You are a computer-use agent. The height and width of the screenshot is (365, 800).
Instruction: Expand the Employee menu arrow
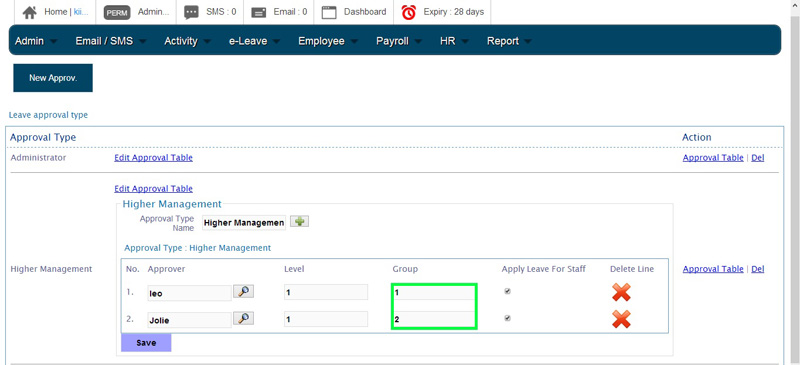point(354,42)
